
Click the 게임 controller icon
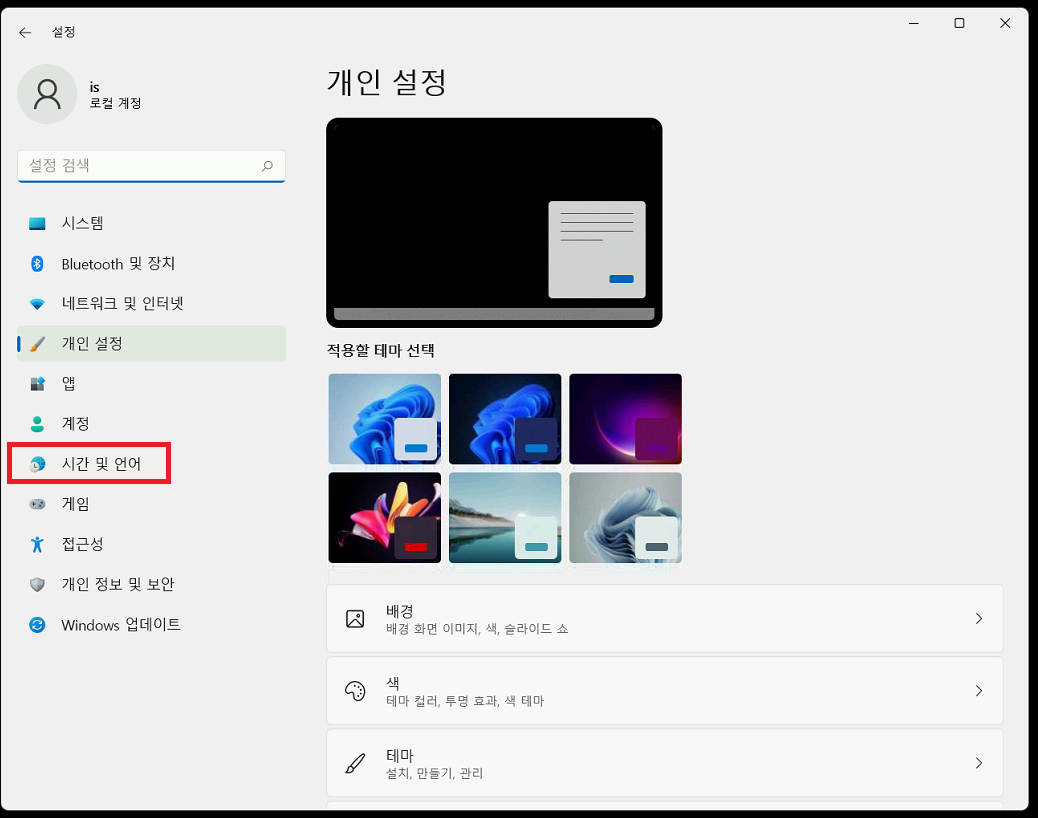pyautogui.click(x=37, y=504)
